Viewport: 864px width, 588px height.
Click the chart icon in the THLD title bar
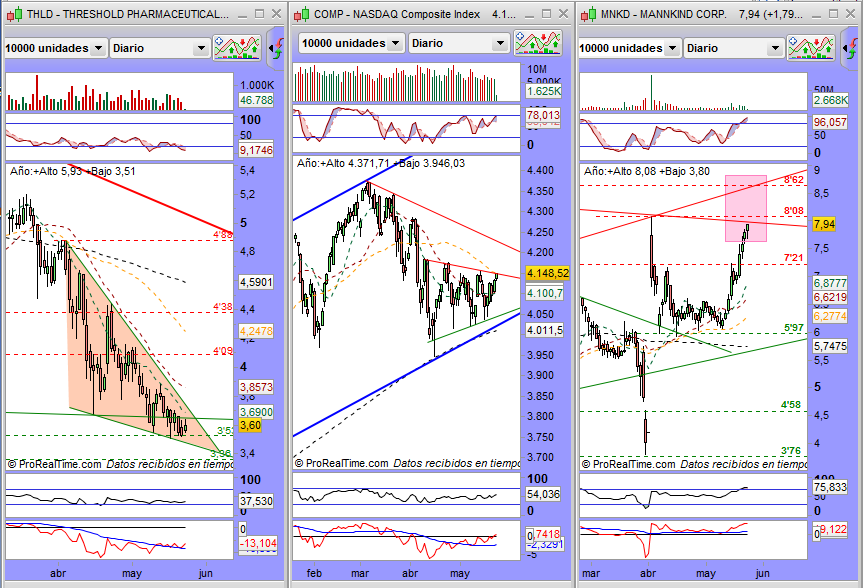tap(14, 14)
